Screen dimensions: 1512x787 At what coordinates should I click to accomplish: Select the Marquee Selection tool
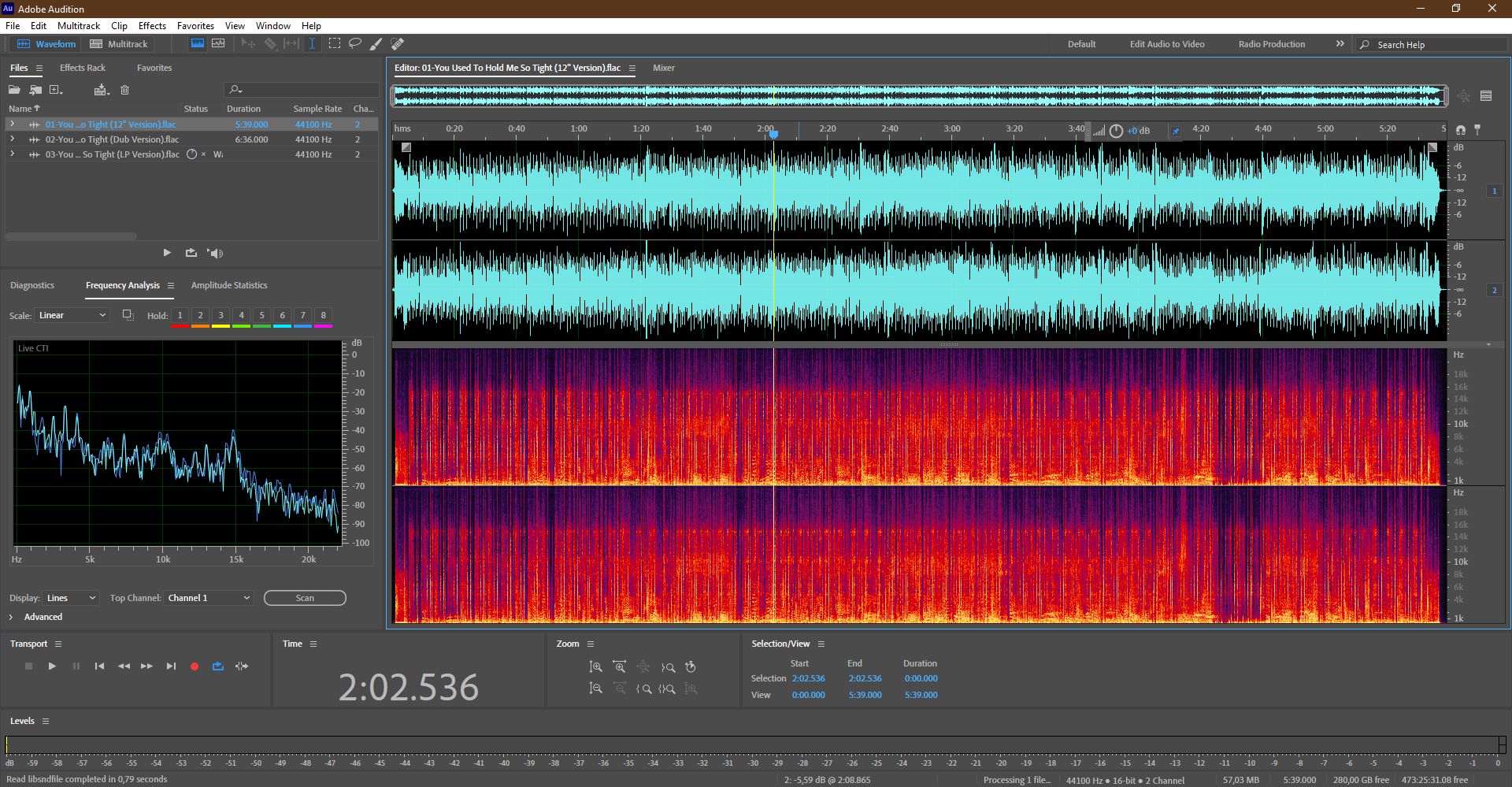click(335, 44)
